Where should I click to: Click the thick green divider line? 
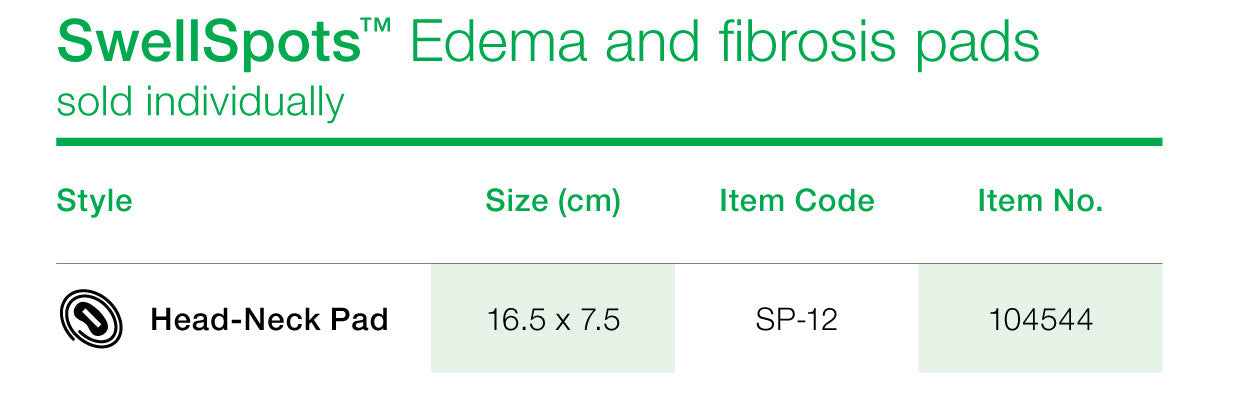click(609, 142)
